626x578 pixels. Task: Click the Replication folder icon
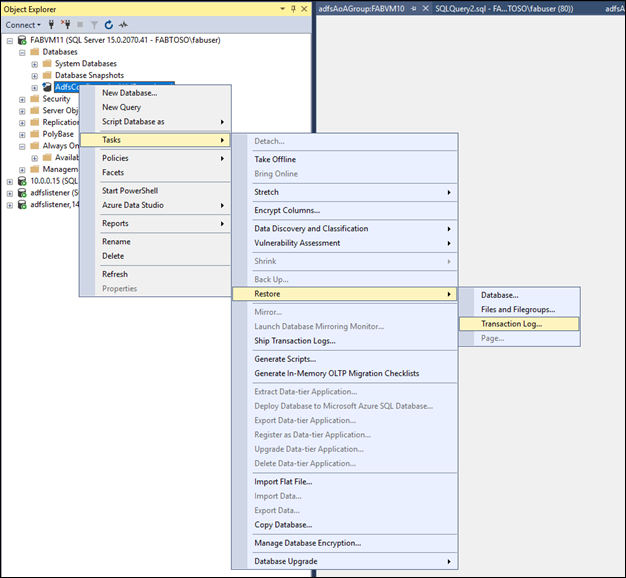tap(35, 122)
